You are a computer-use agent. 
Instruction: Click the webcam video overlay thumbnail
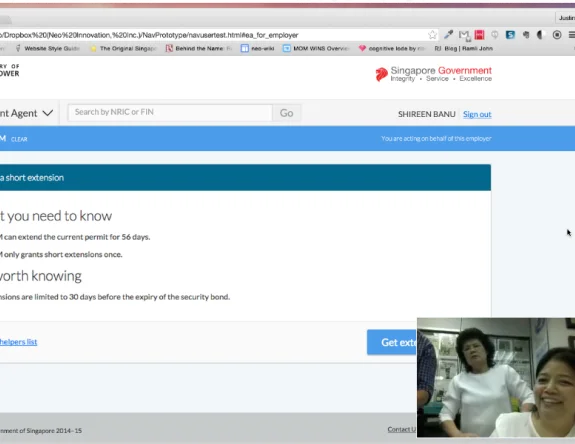click(x=496, y=377)
